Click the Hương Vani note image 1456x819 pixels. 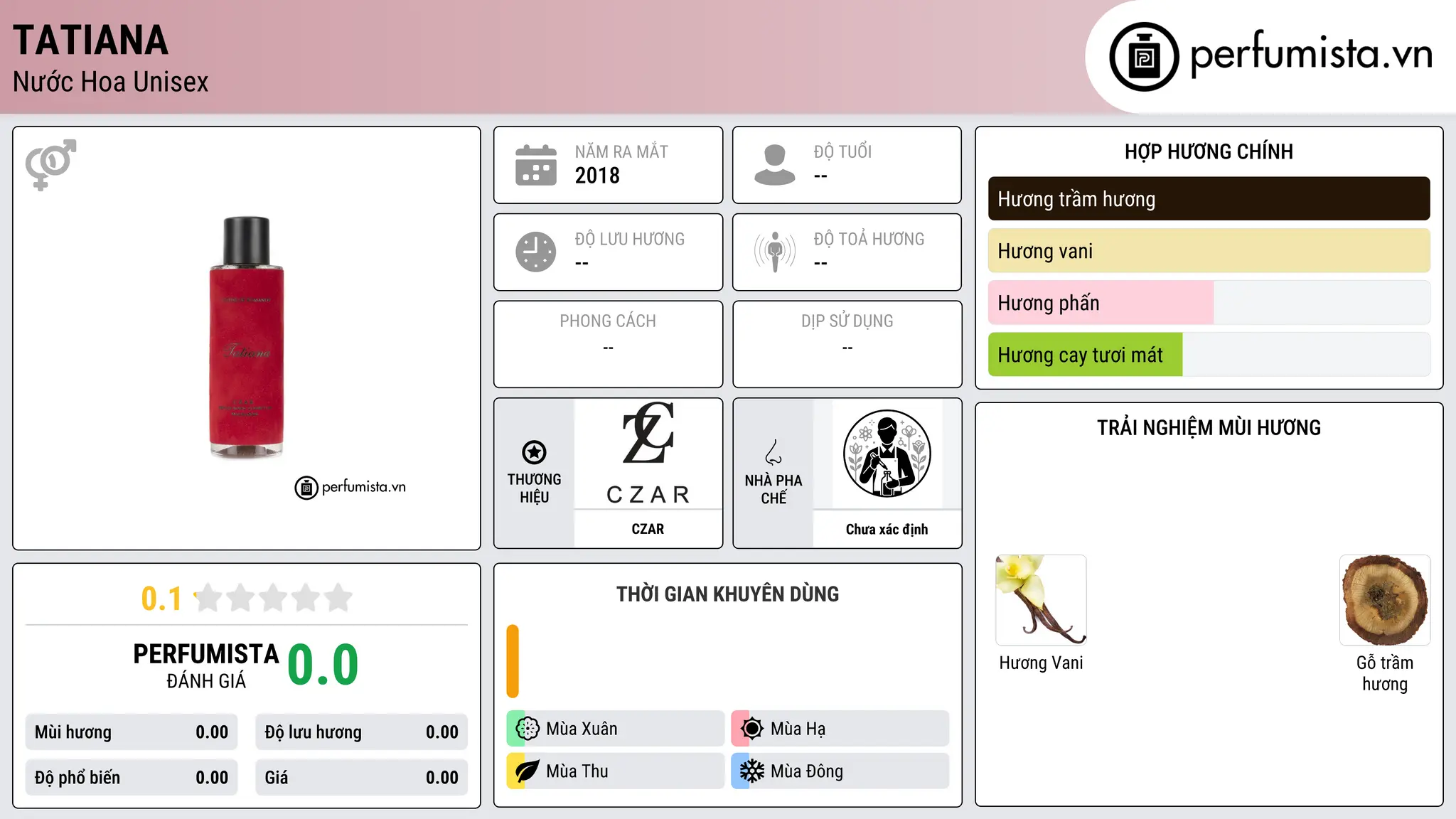click(1041, 600)
